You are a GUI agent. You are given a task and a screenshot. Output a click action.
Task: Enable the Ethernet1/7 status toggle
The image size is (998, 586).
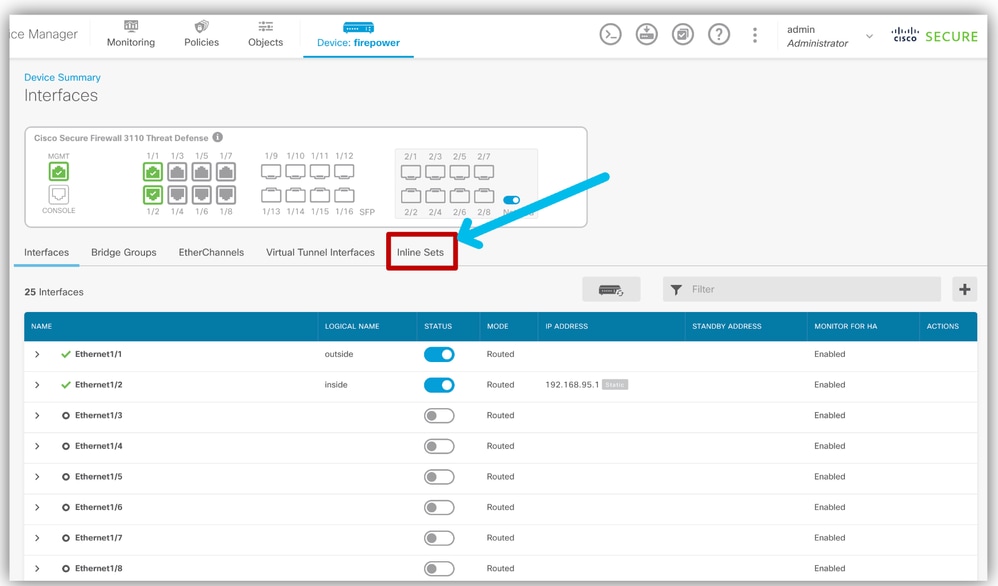439,538
